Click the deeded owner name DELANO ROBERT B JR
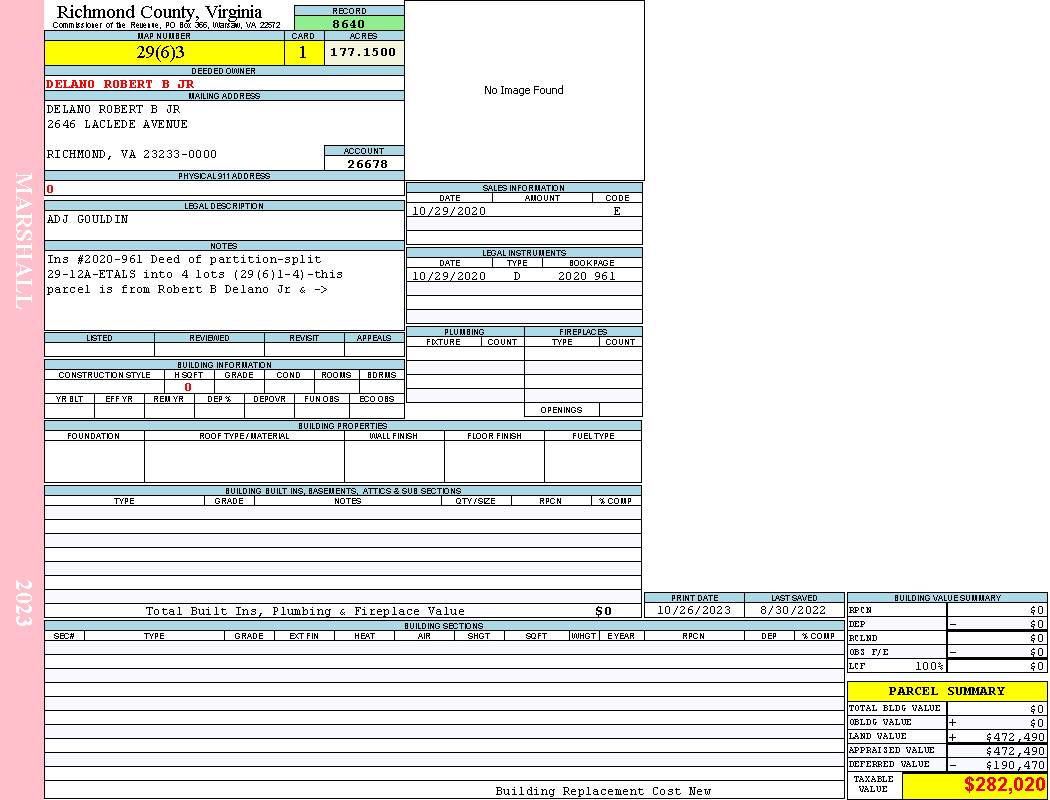1050x800 pixels. pos(120,84)
